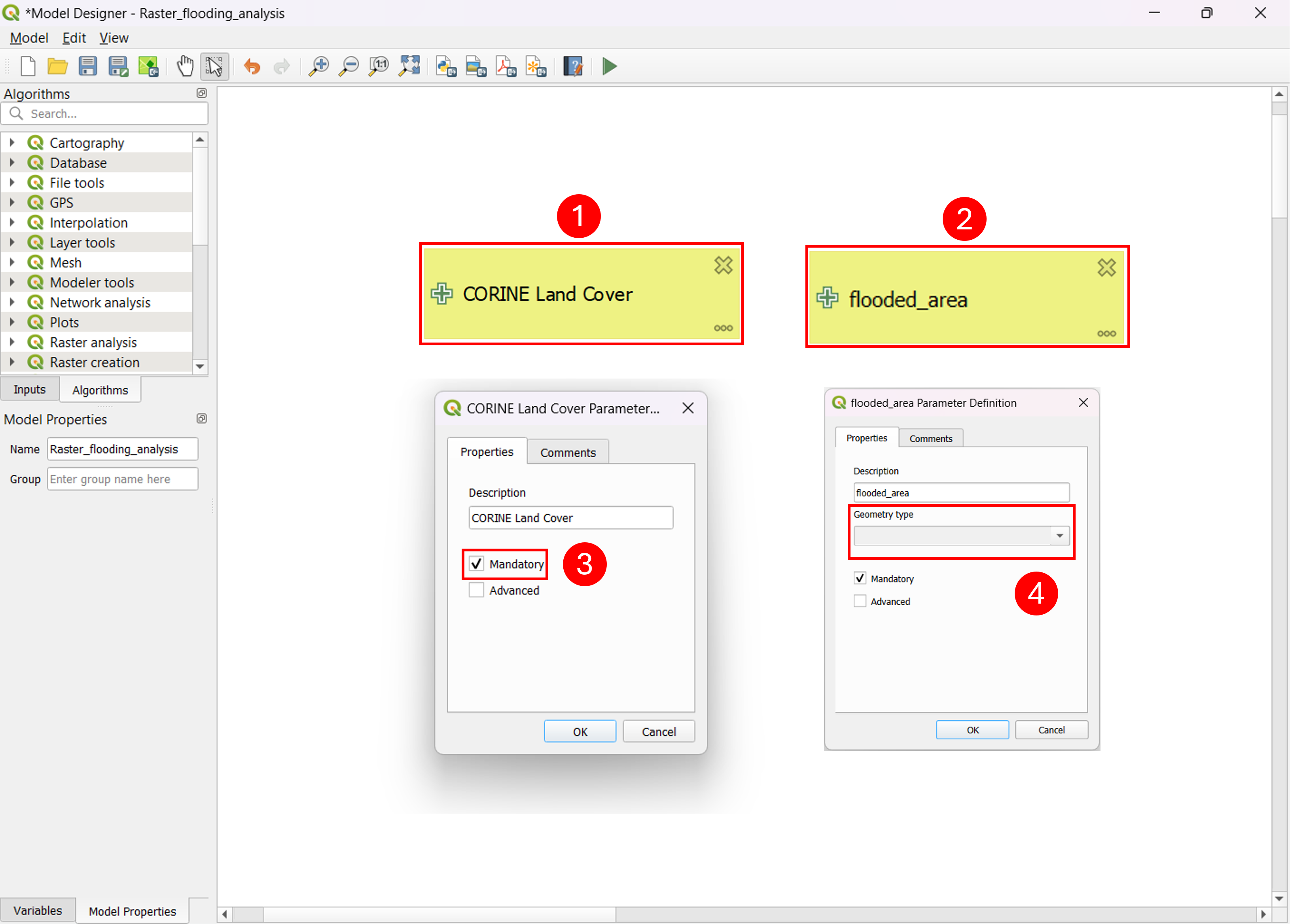Uncheck Mandatory in CORINE Land Cover dialog
This screenshot has height=924, width=1307.
[x=476, y=564]
